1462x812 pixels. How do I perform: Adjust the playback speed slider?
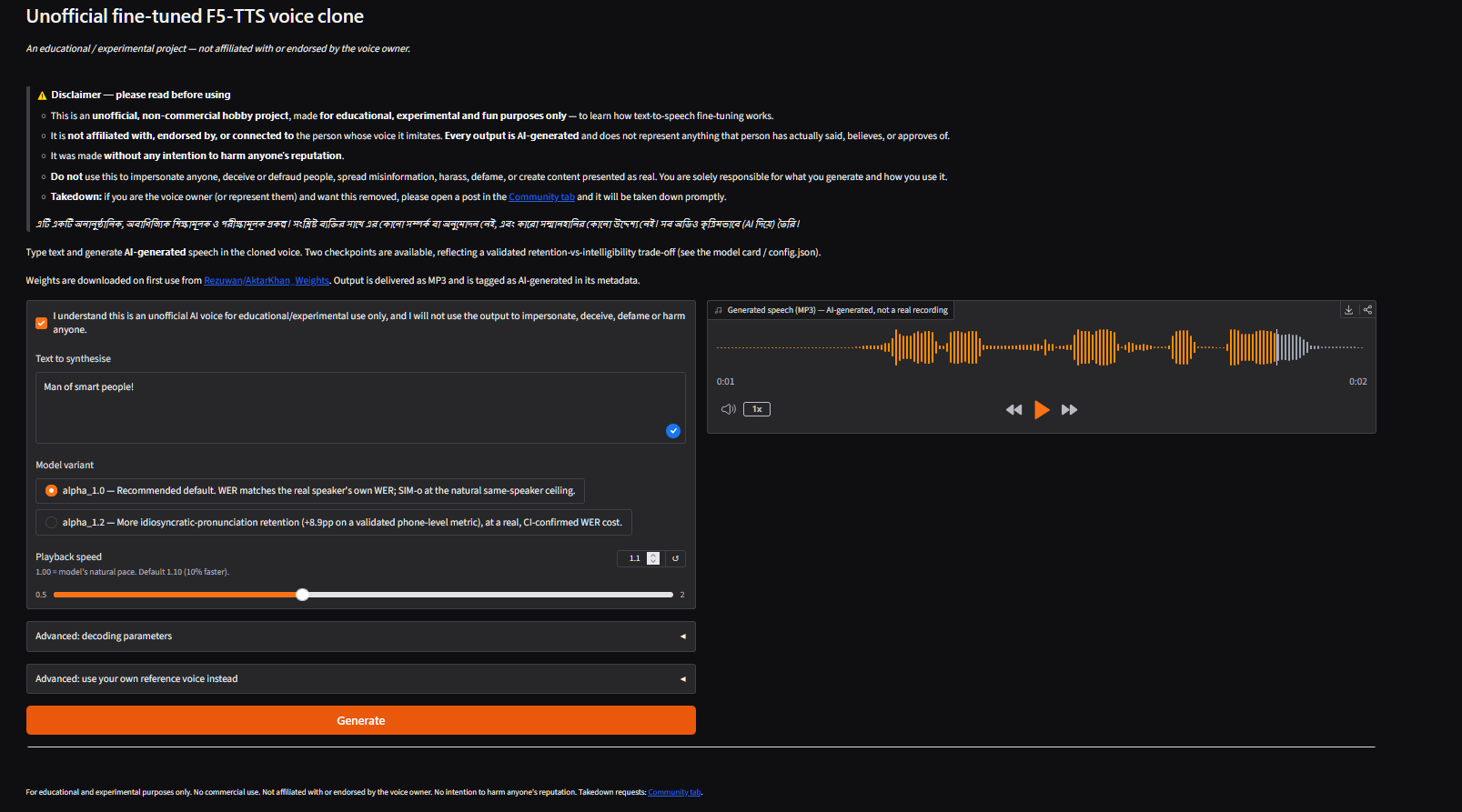pos(363,595)
